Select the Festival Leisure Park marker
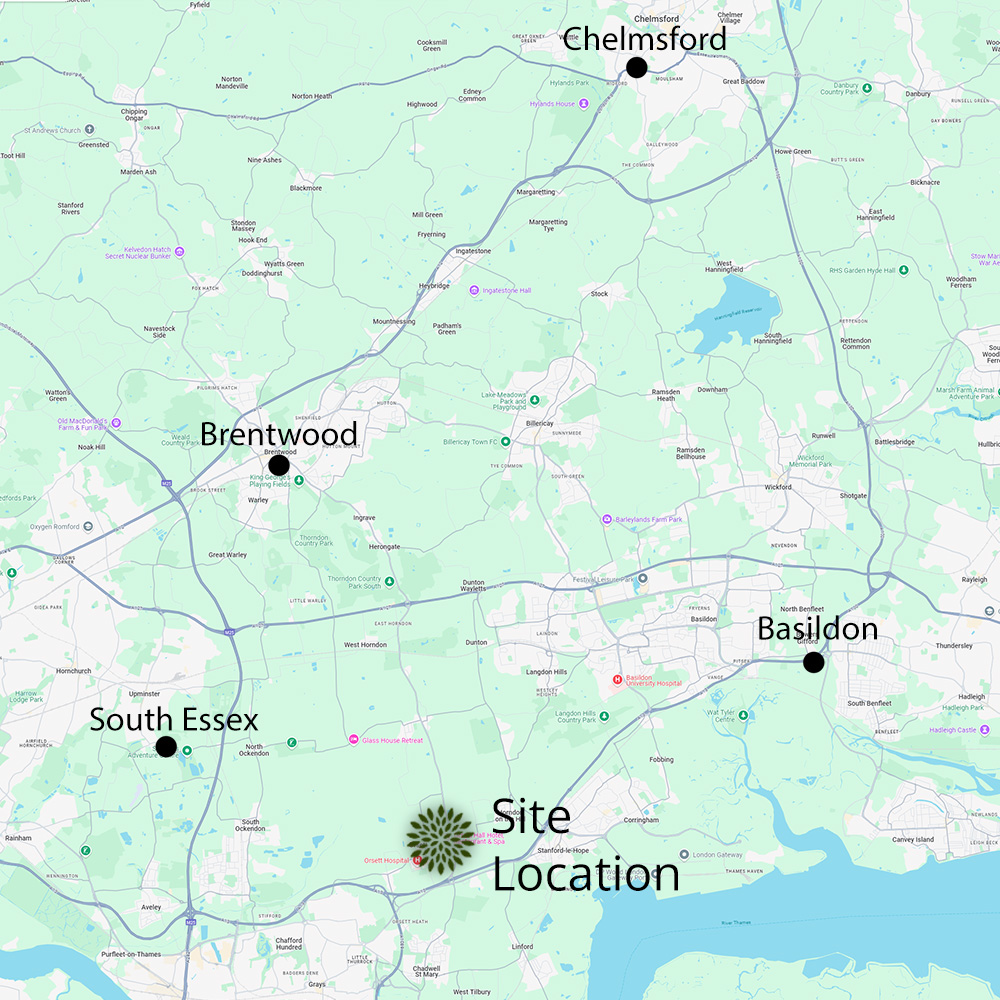This screenshot has width=1000, height=1000. 643,578
